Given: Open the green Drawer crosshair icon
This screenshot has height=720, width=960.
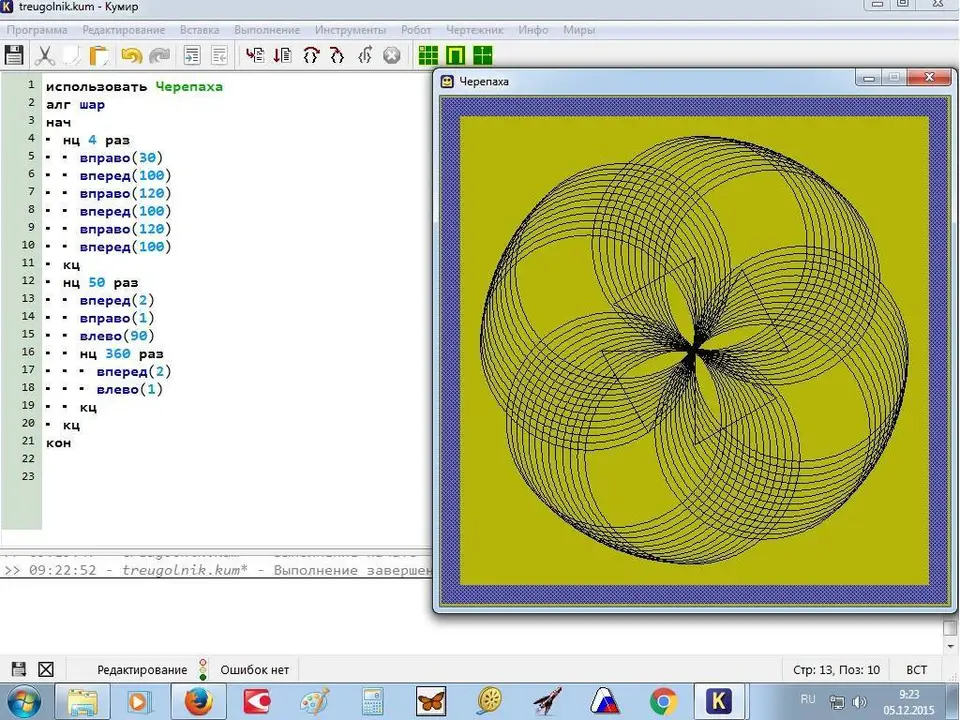Looking at the screenshot, I should click(x=482, y=55).
